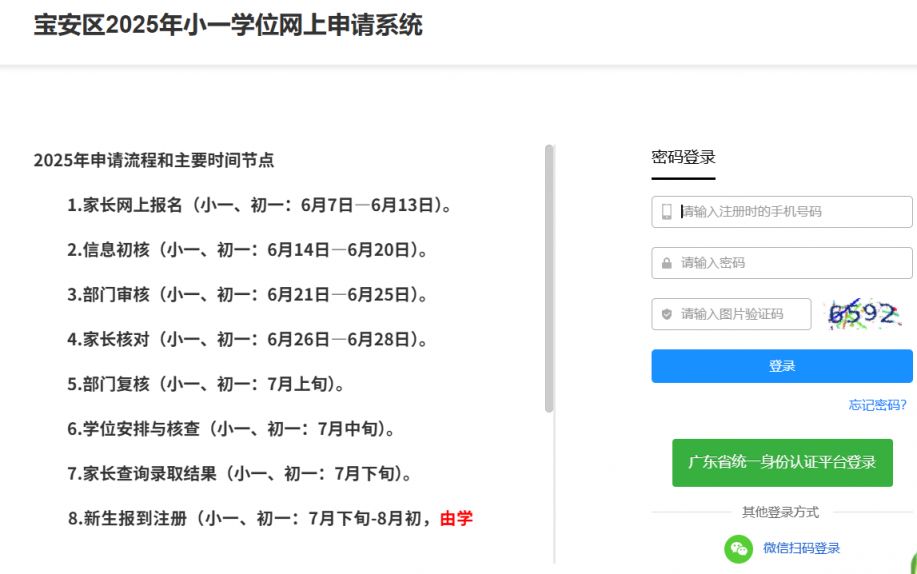Open the 忘记密码? link
The image size is (917, 574).
coord(877,405)
